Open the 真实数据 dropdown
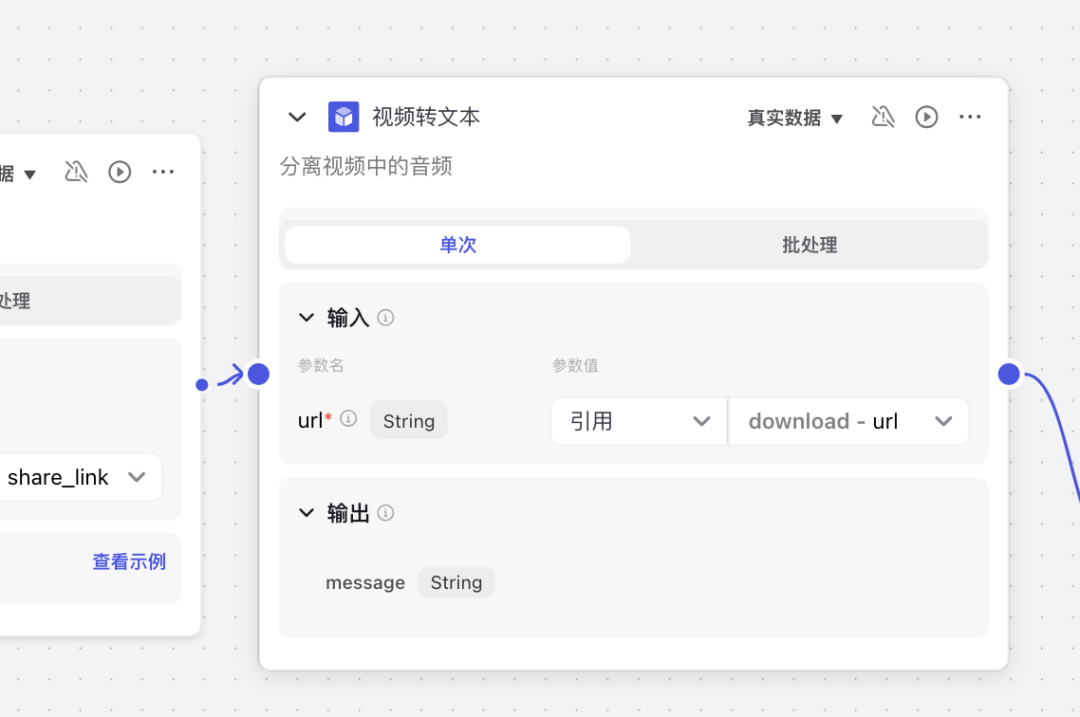Viewport: 1080px width, 717px height. pyautogui.click(x=795, y=117)
